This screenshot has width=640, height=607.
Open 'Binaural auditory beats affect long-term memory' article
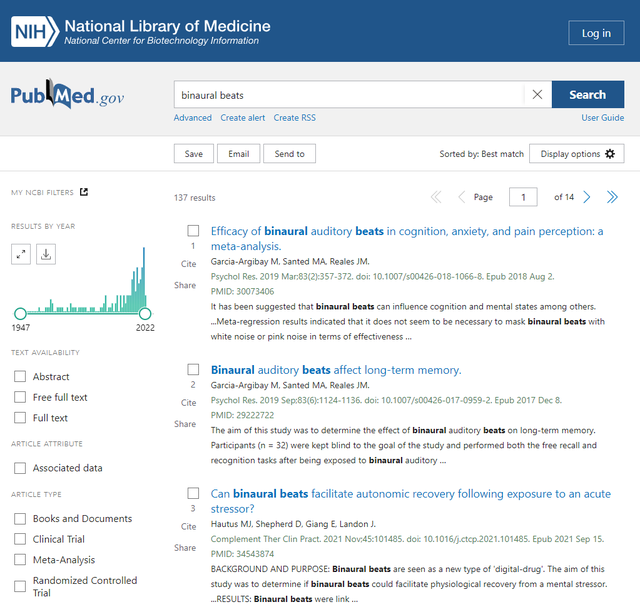(336, 370)
